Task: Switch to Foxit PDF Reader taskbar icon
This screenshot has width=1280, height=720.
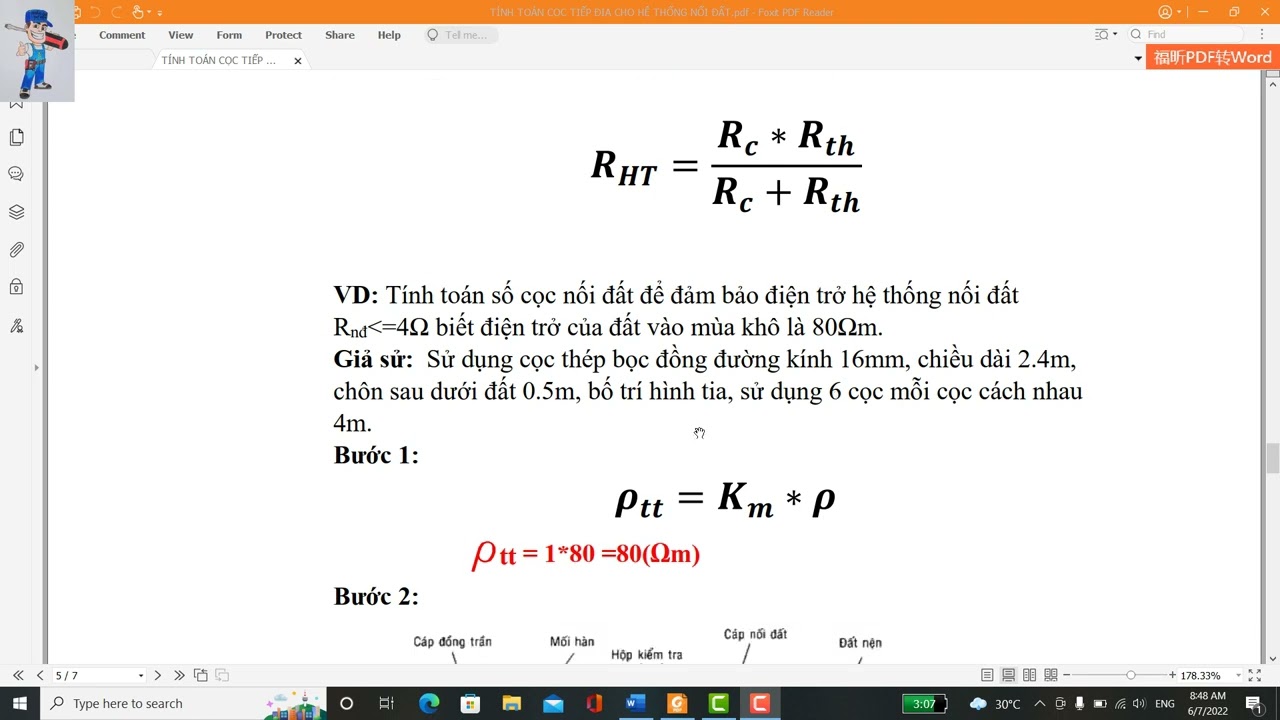Action: coord(677,704)
